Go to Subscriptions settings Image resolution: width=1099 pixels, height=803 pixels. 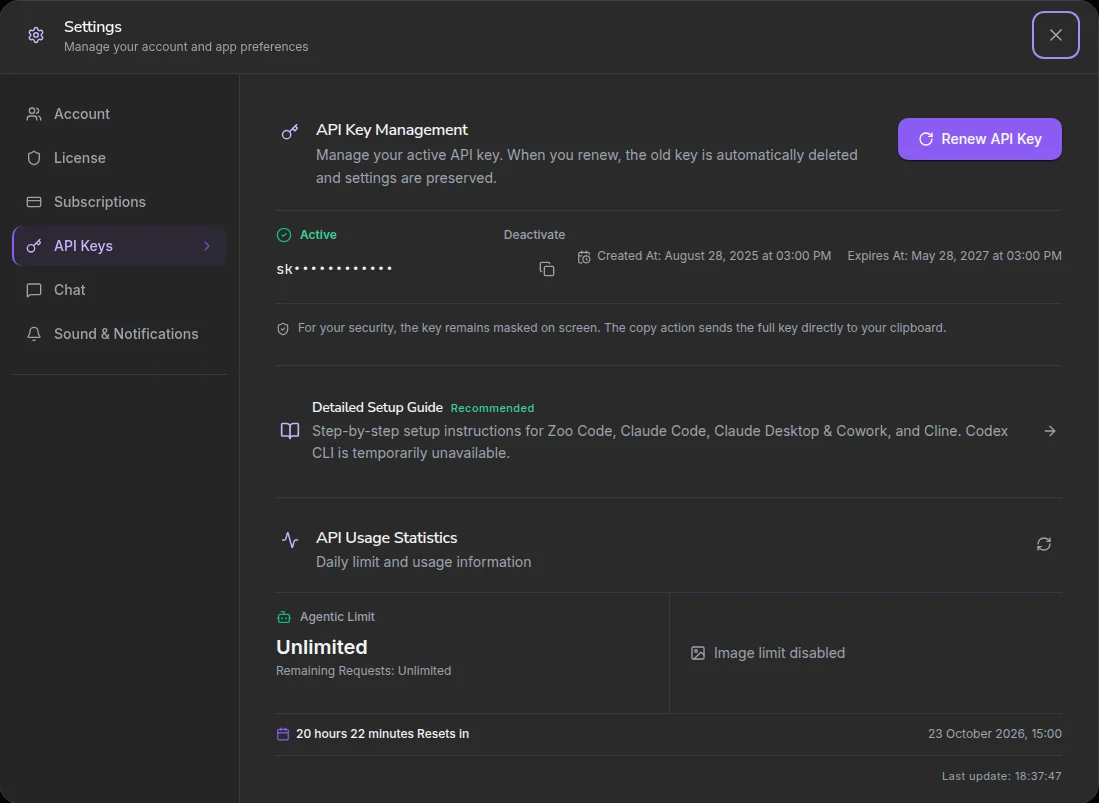point(119,202)
